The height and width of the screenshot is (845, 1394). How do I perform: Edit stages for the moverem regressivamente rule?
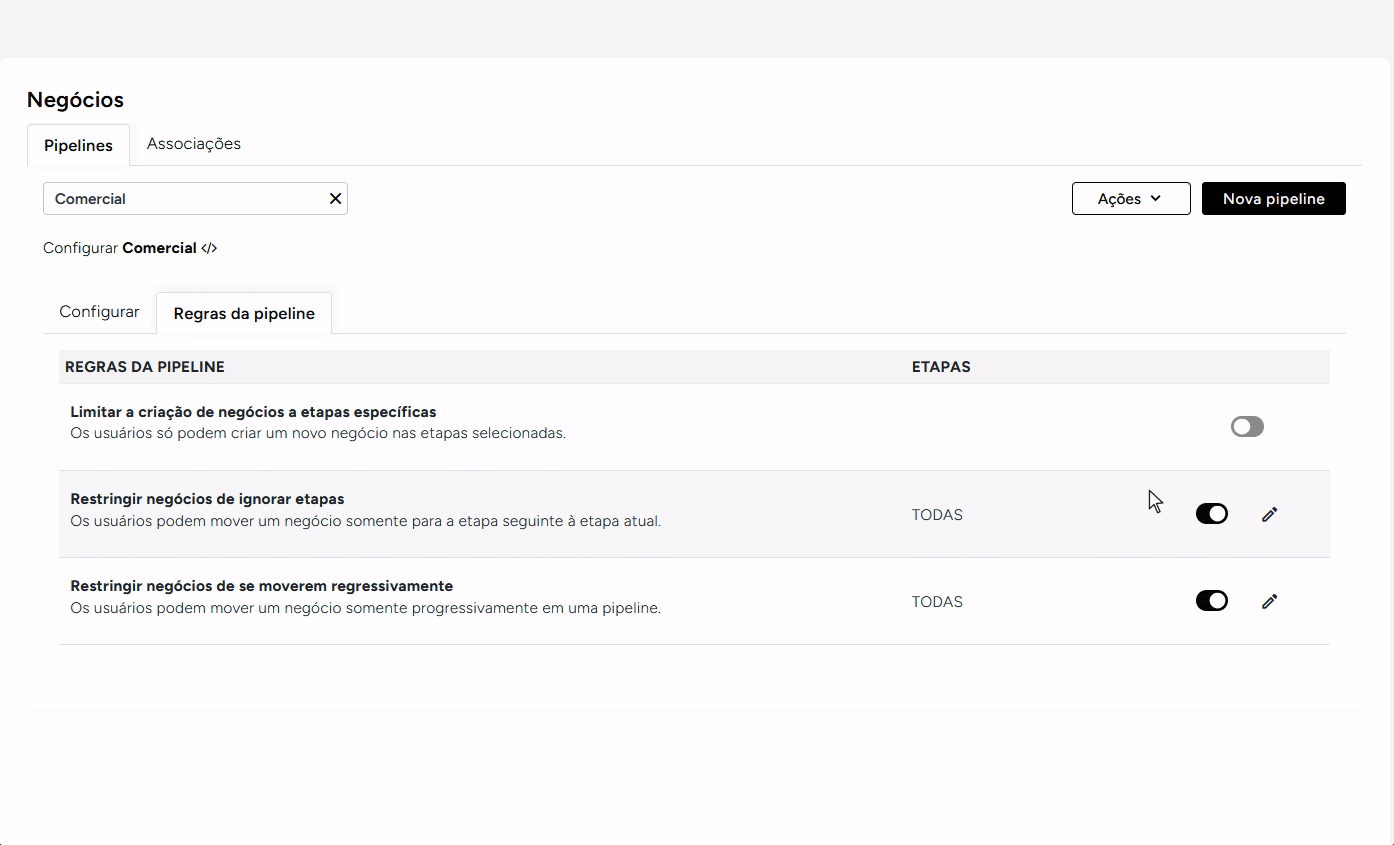[1269, 601]
